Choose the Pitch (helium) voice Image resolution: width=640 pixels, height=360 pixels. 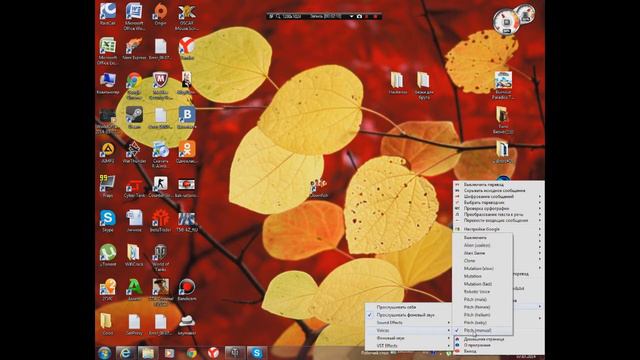[x=482, y=315]
